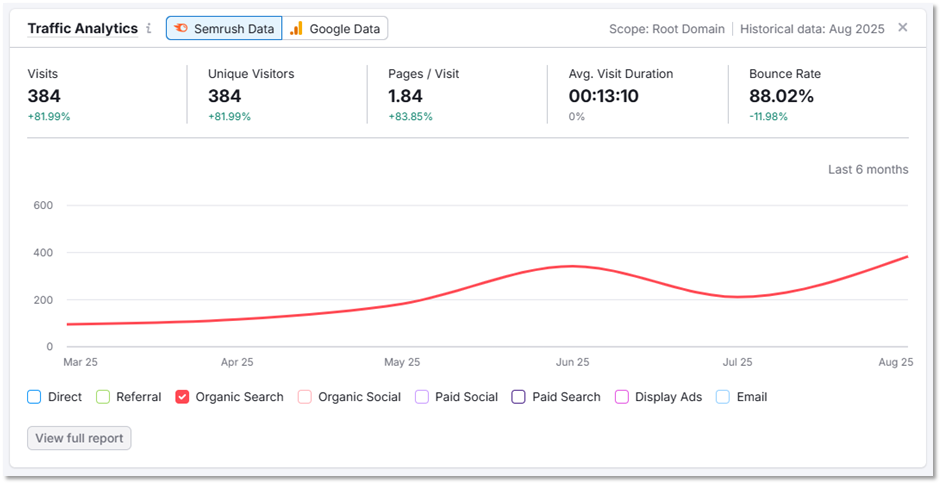Click the Aug 25 endpoint of the chart line
942x485 pixels.
pos(906,257)
